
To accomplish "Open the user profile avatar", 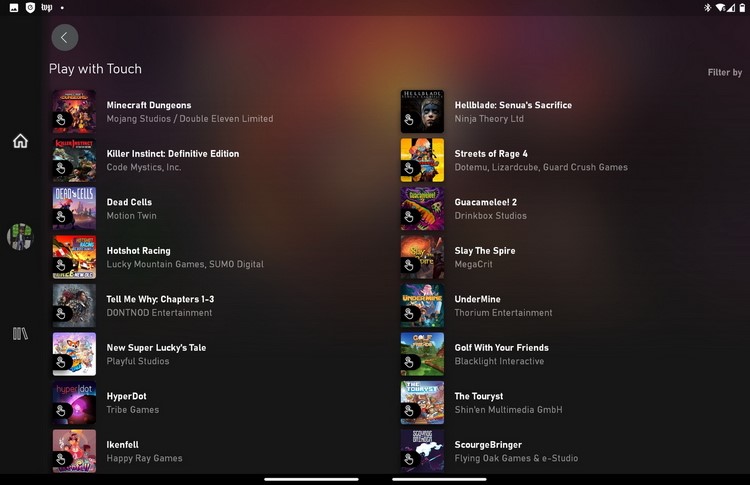I will [x=20, y=237].
